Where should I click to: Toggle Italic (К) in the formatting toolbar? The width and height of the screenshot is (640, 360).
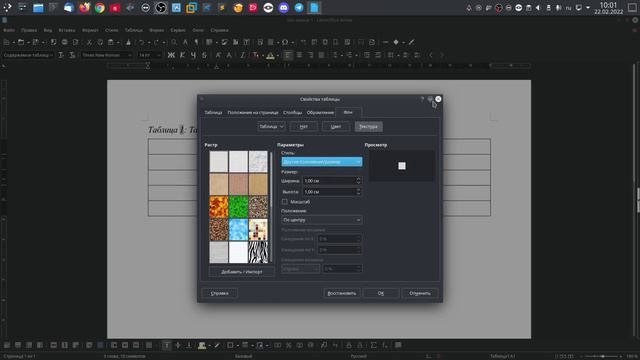182,55
